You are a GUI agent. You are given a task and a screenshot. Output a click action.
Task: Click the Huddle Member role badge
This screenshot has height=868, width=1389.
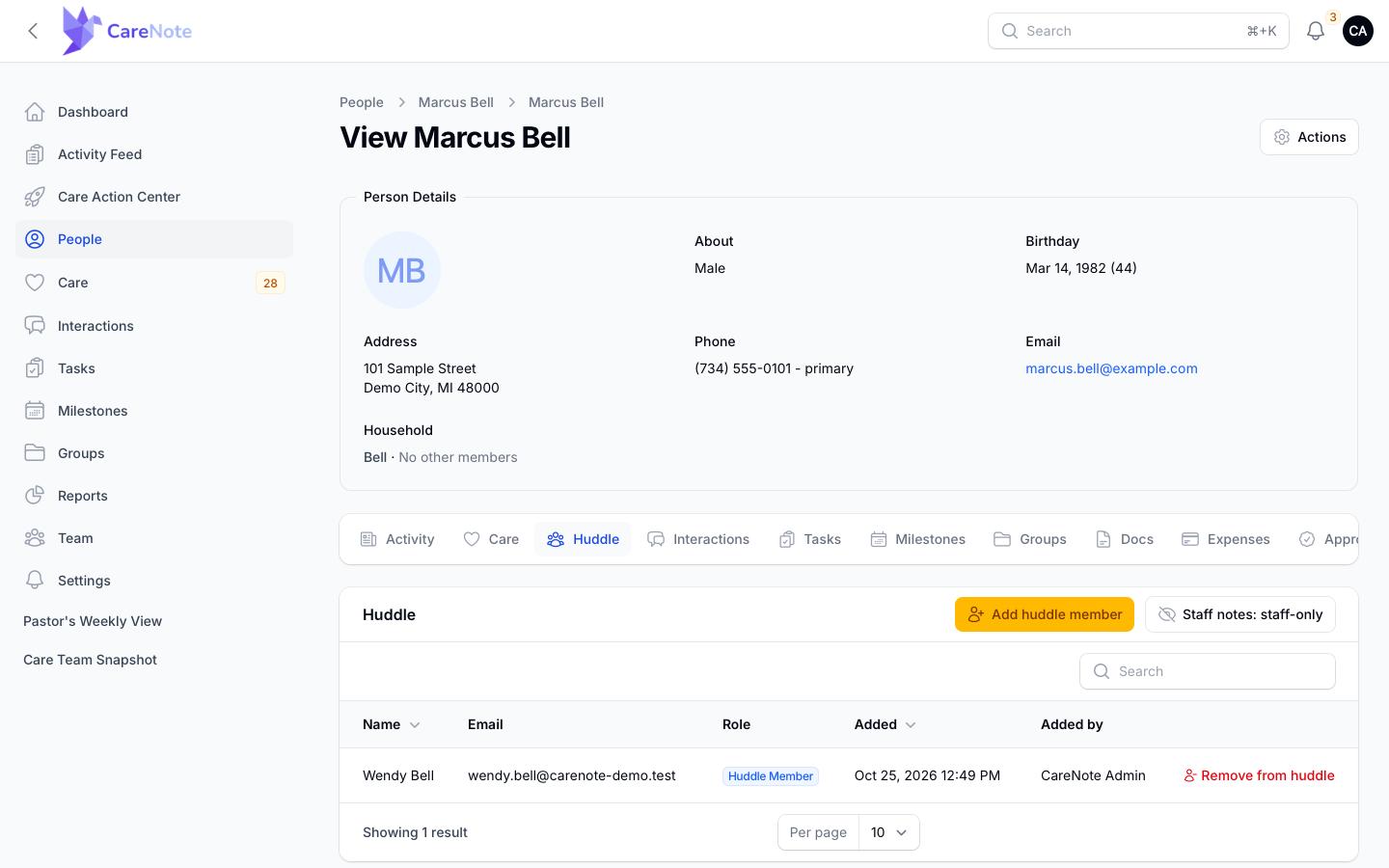[x=771, y=776]
